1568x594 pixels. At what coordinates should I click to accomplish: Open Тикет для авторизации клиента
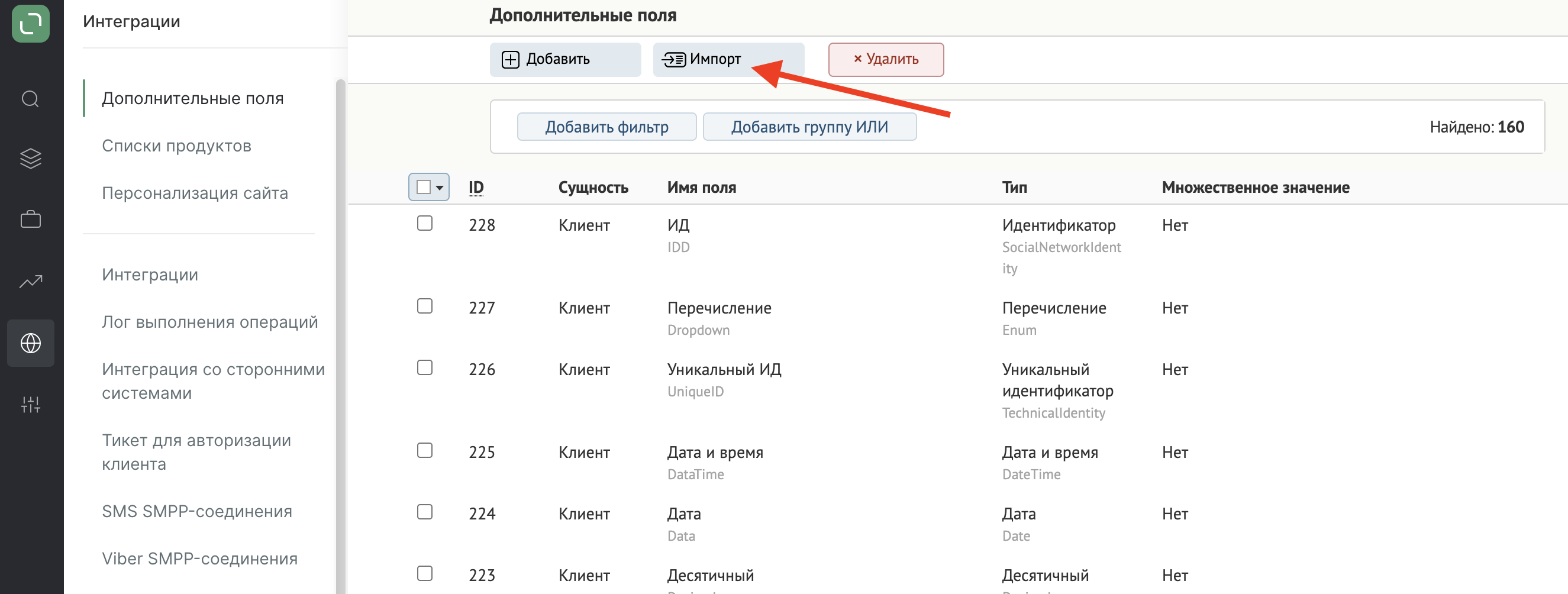coord(196,452)
